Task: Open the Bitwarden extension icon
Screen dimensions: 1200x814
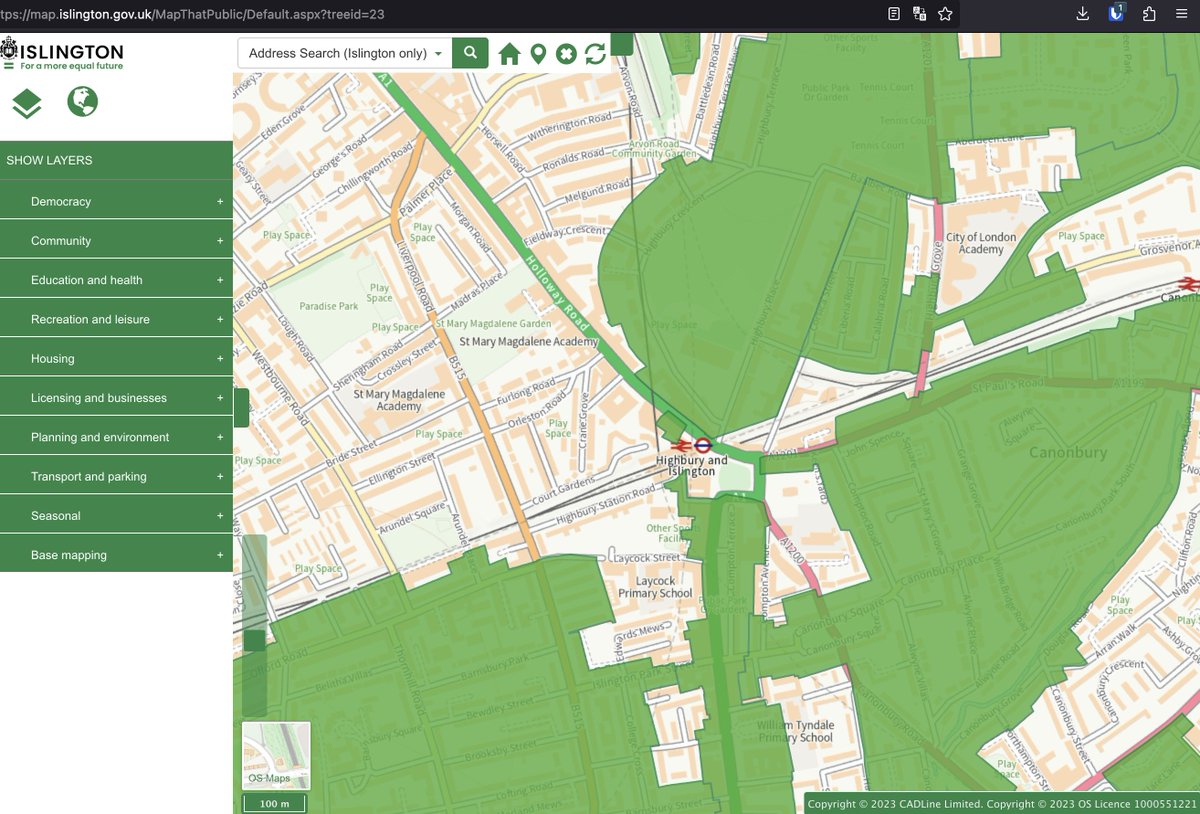Action: pyautogui.click(x=1117, y=13)
